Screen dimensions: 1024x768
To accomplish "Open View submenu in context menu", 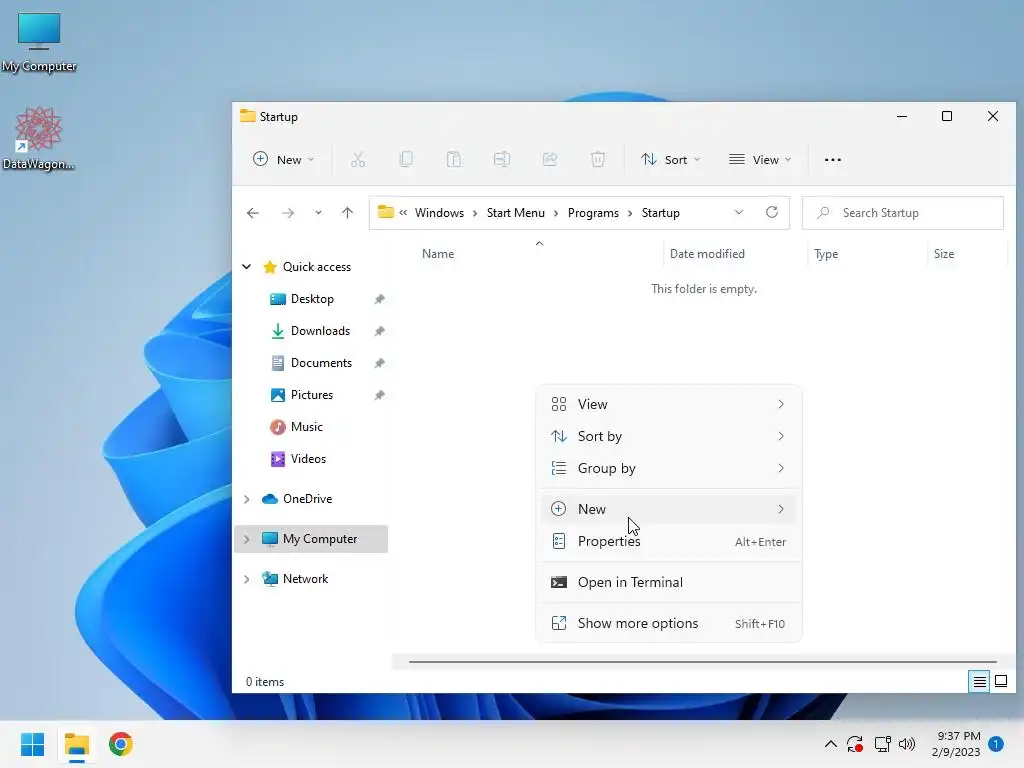I will [668, 404].
